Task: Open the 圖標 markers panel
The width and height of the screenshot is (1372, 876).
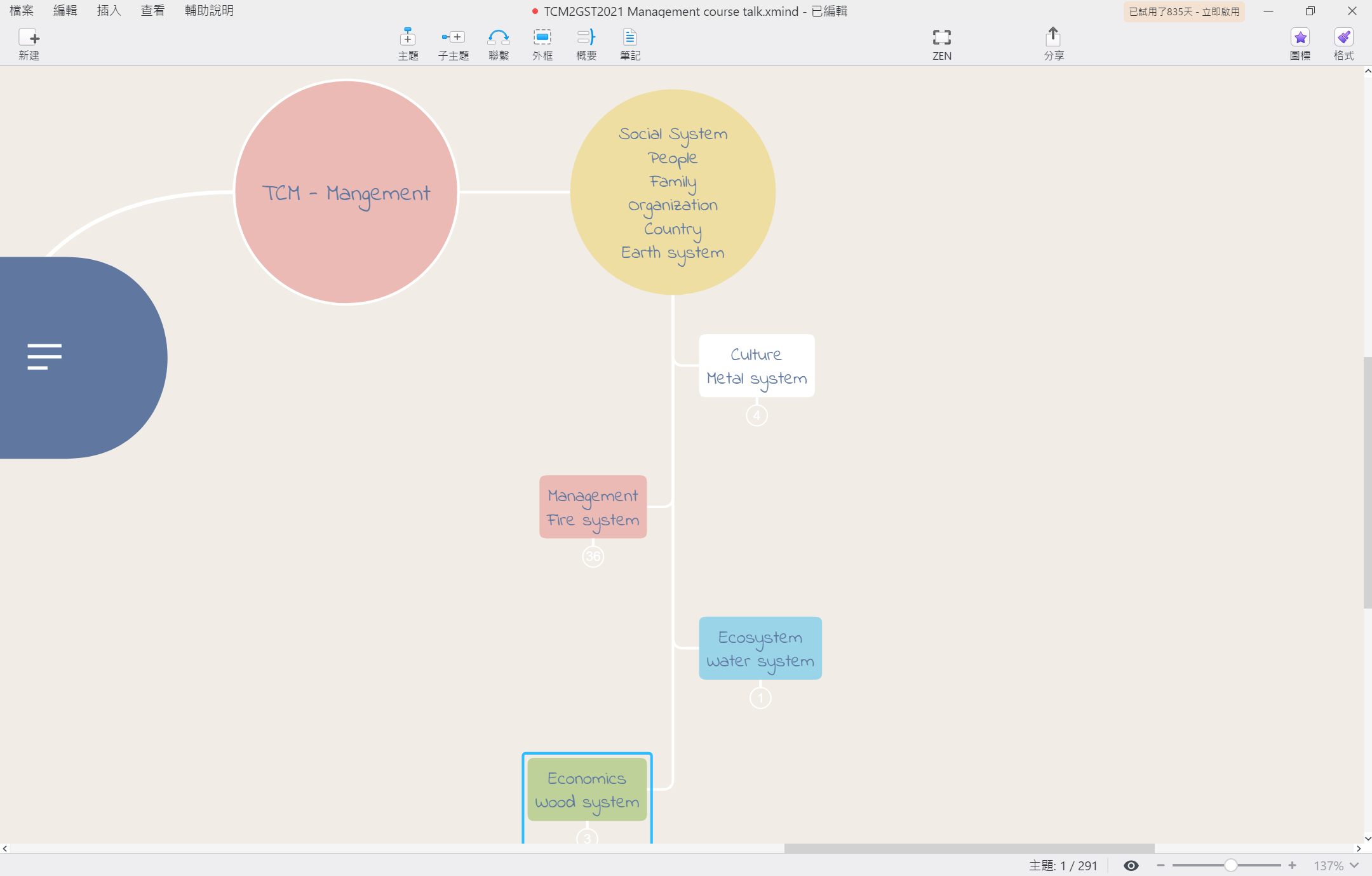Action: (1300, 43)
